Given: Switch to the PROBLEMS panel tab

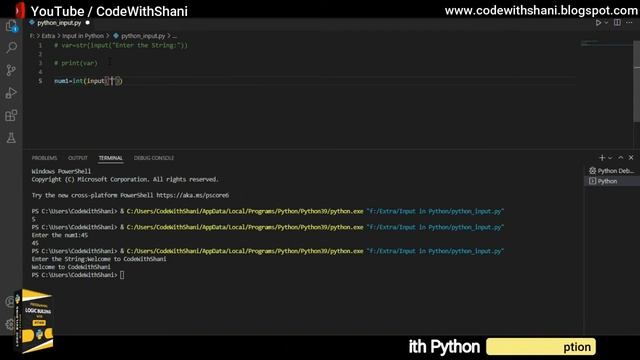Looking at the screenshot, I should click(44, 158).
